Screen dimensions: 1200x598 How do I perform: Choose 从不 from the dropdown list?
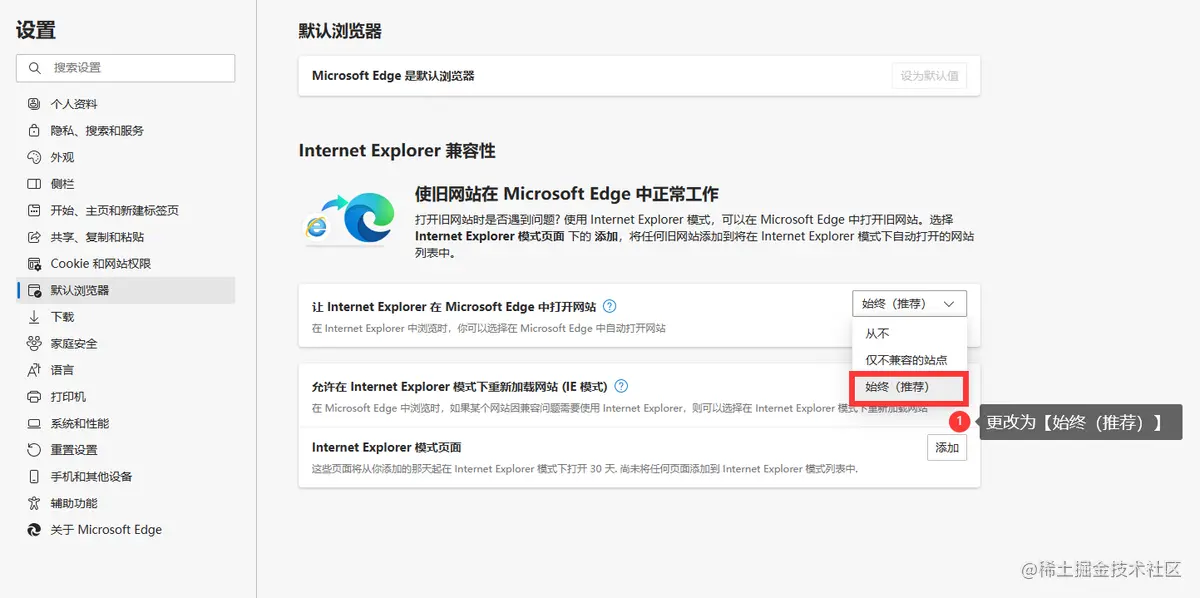[910, 334]
